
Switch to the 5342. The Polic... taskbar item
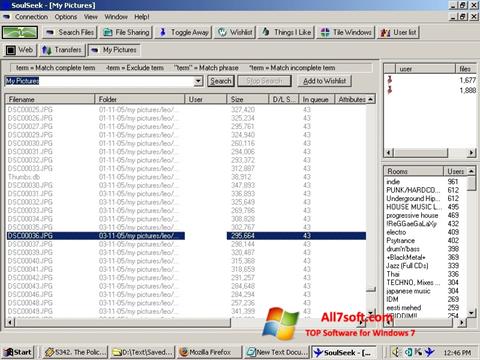[x=75, y=352]
